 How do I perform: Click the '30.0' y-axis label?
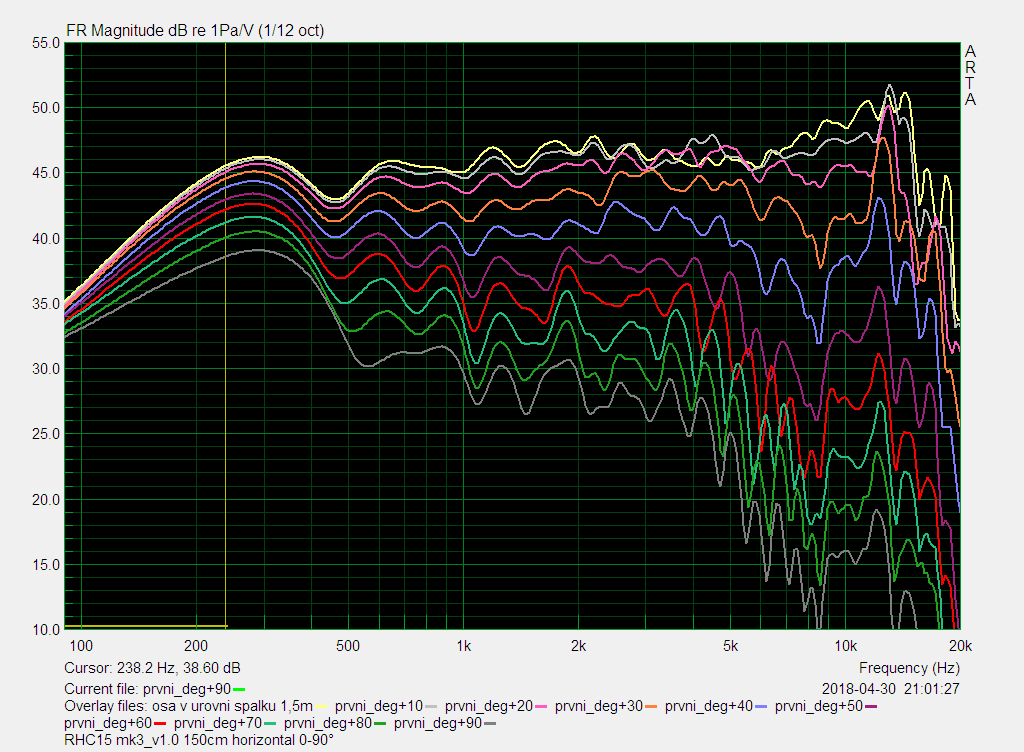coord(46,369)
